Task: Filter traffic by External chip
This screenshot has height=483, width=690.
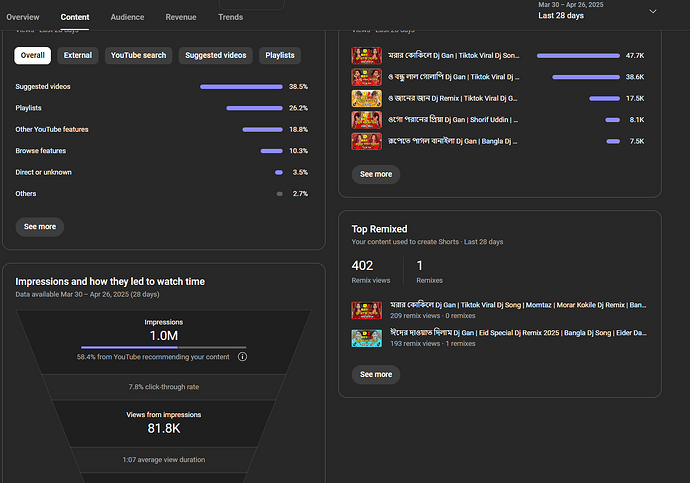Action: [78, 55]
